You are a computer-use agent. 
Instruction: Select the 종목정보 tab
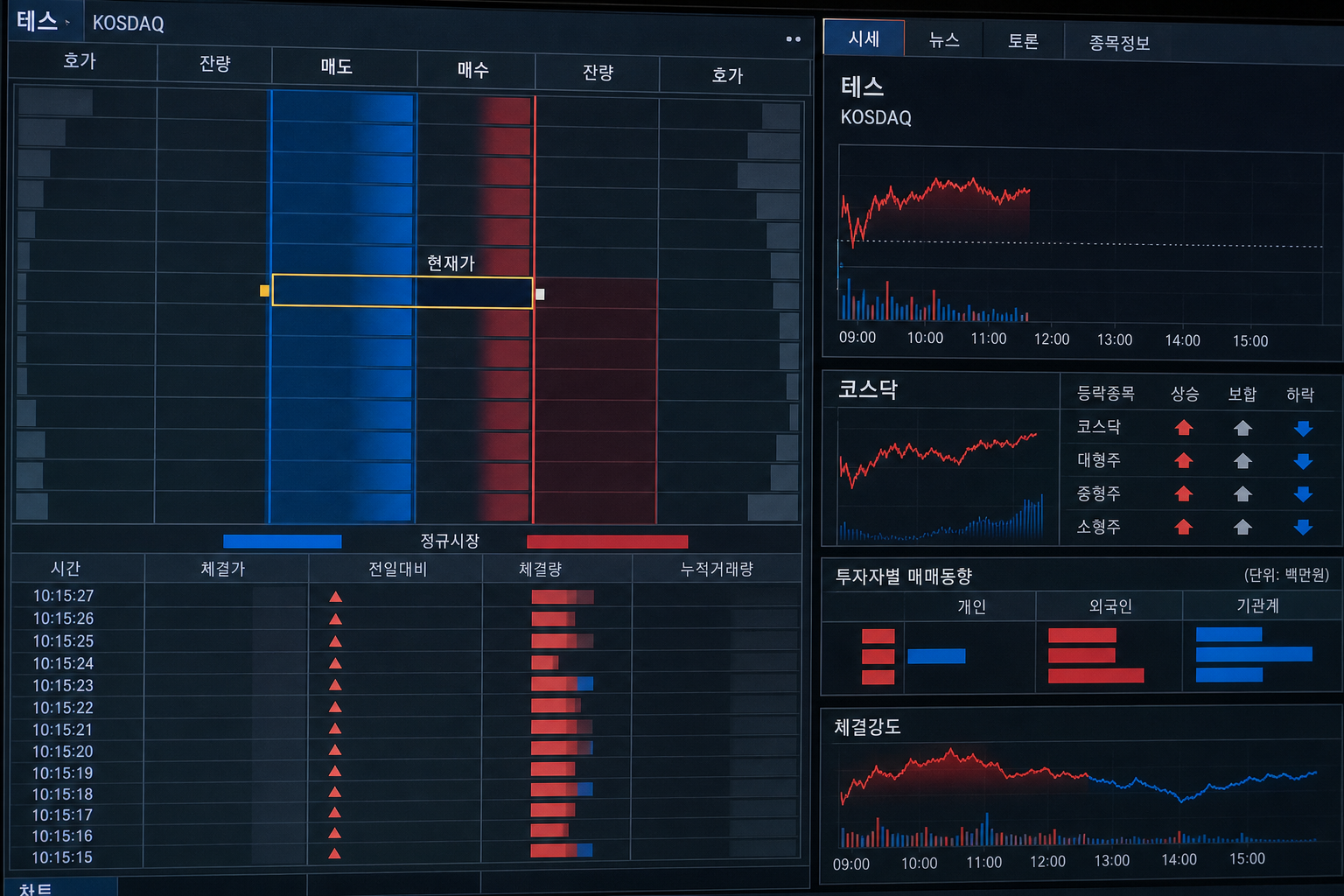tap(1119, 43)
